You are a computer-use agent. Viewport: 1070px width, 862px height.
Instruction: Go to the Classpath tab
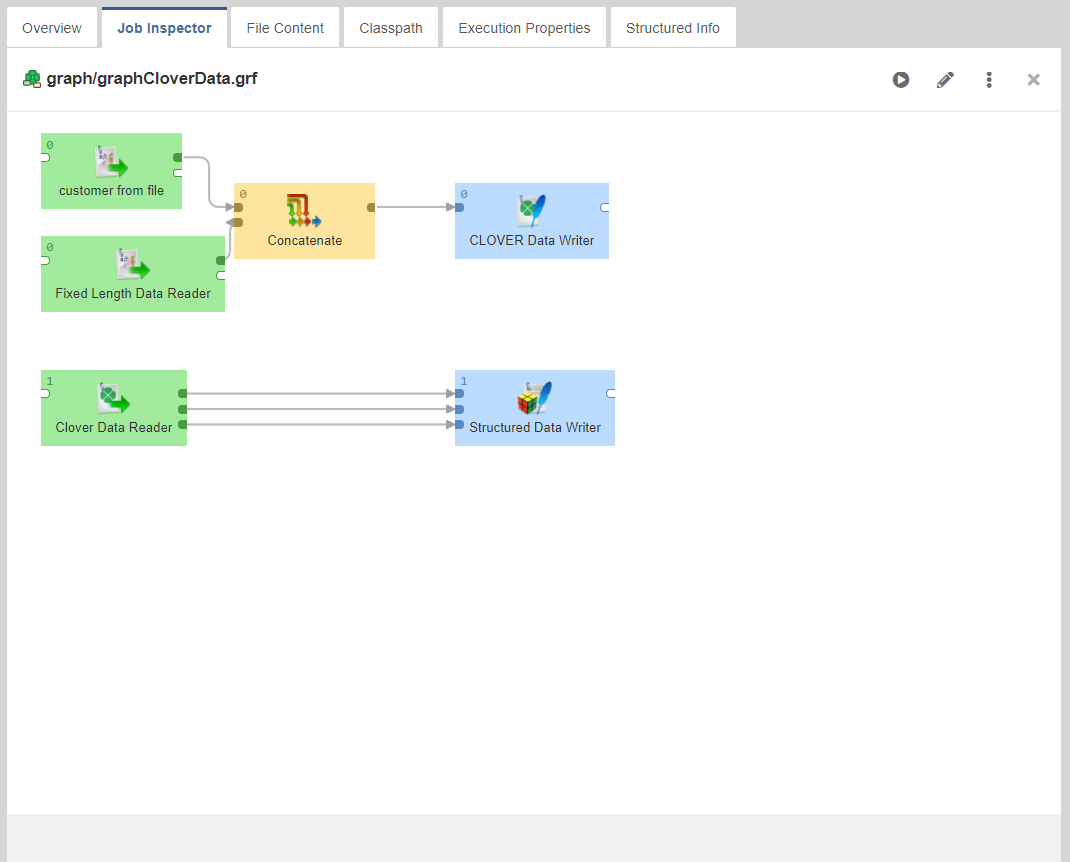pos(391,28)
